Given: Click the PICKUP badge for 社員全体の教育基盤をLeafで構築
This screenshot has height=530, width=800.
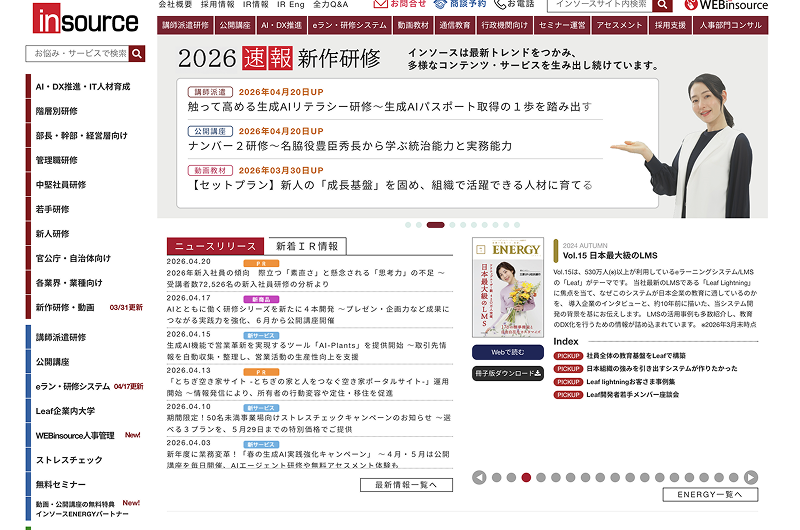Looking at the screenshot, I should [568, 356].
